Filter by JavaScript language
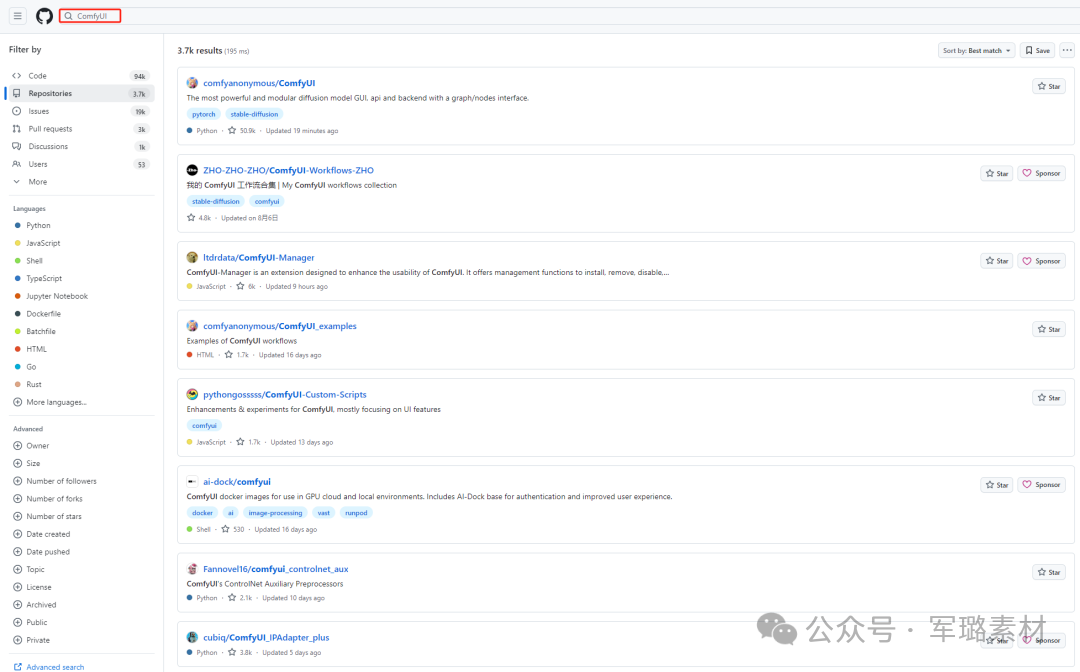Image resolution: width=1080 pixels, height=672 pixels. click(x=43, y=243)
